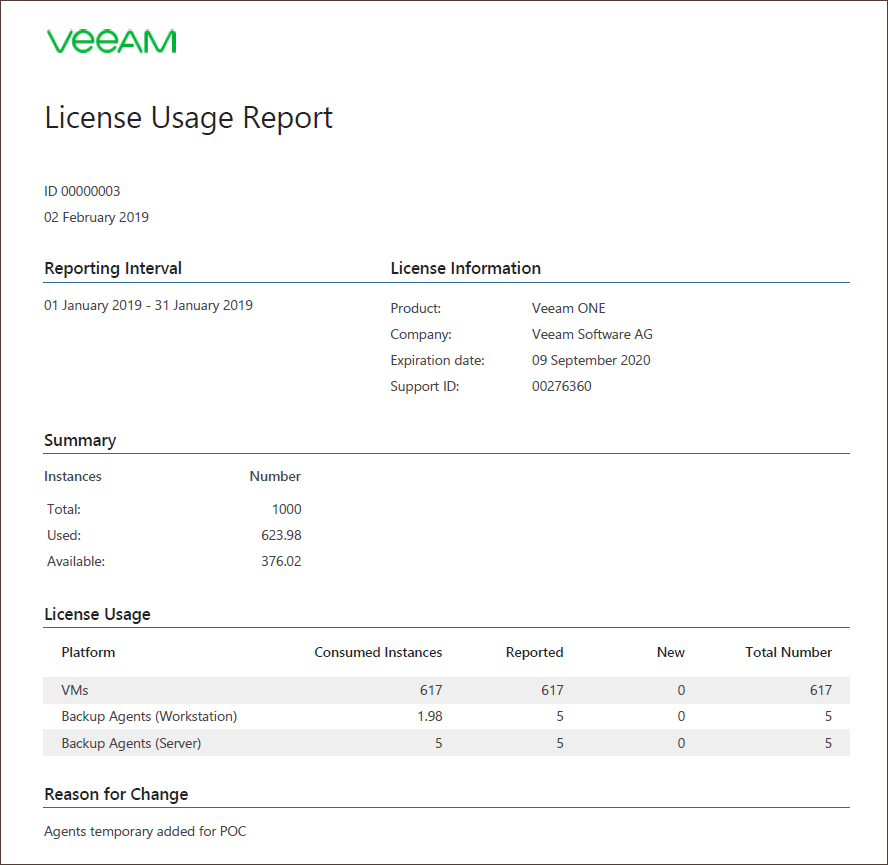
Task: Click the green Veeam logo
Action: (112, 41)
